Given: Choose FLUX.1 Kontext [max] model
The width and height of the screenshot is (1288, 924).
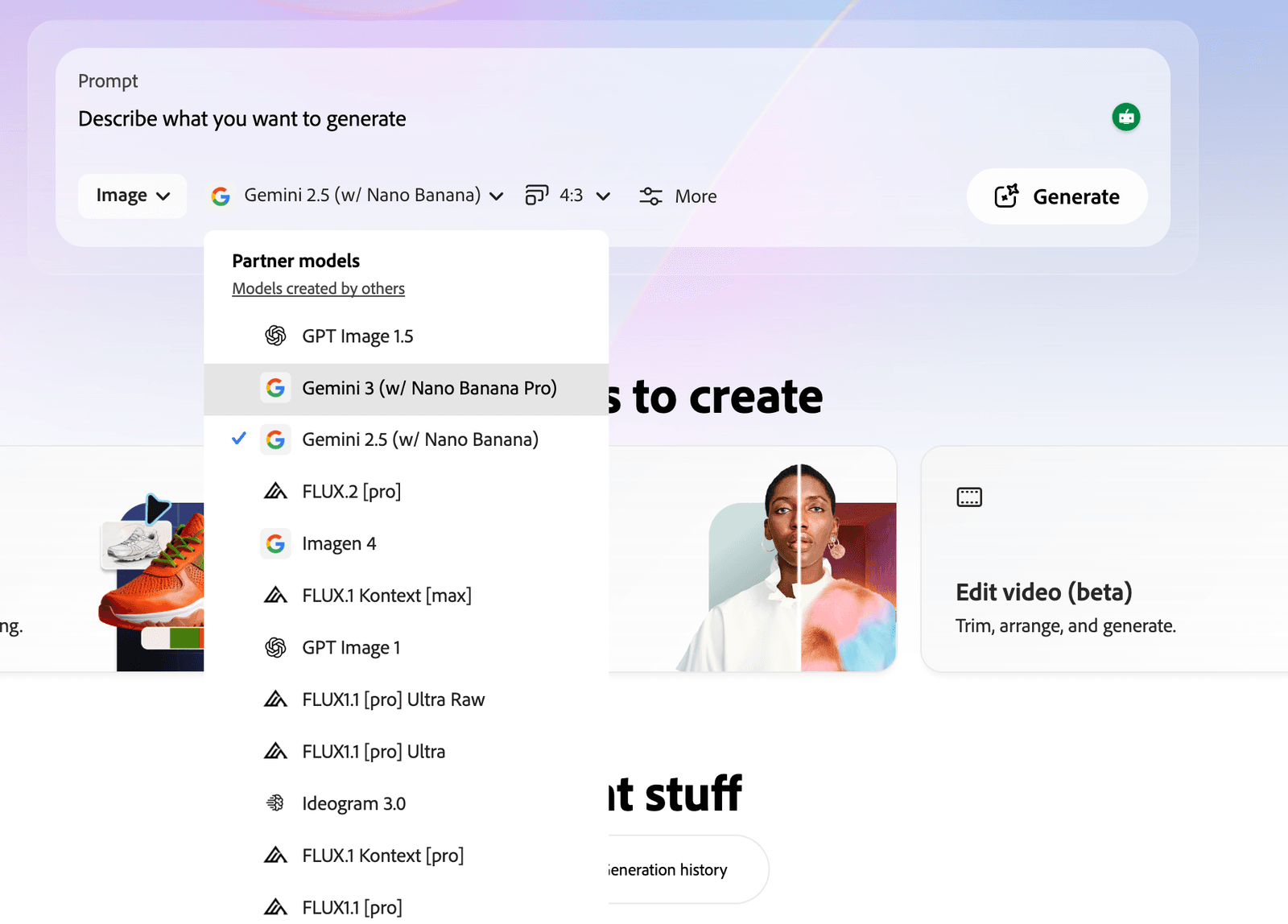Looking at the screenshot, I should [406, 596].
